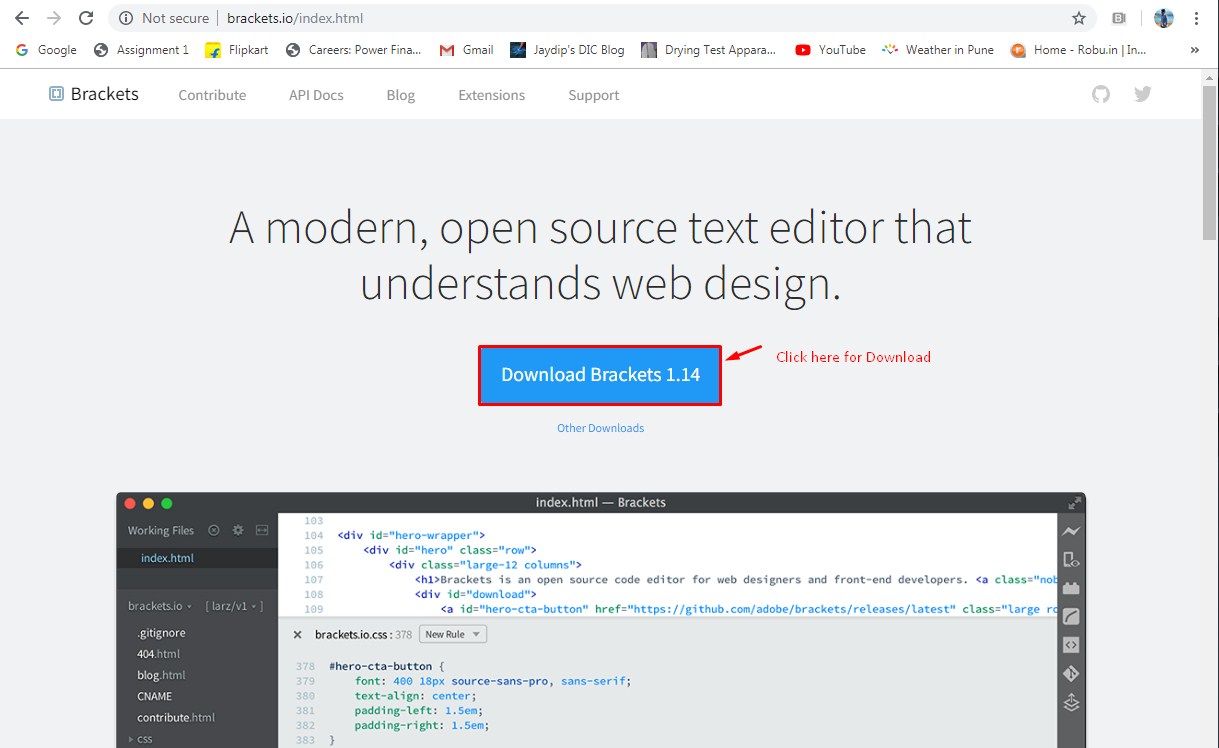The height and width of the screenshot is (748, 1219).
Task: Open the Gmail bookmark
Action: click(x=467, y=49)
